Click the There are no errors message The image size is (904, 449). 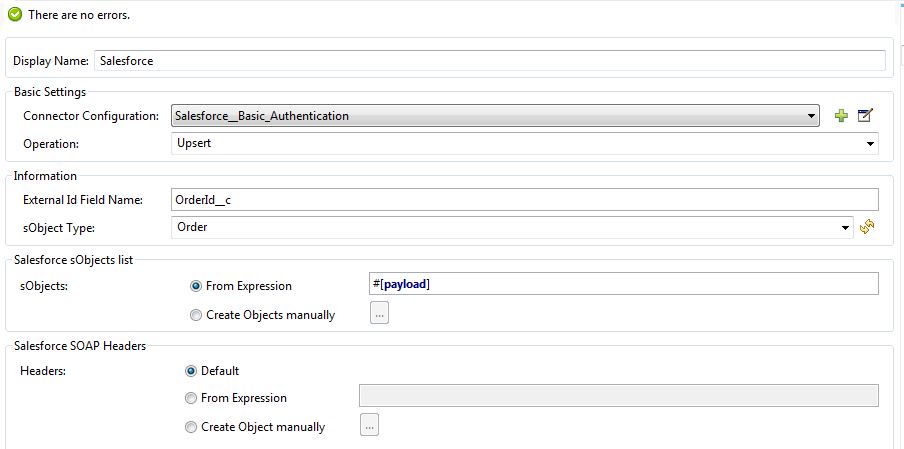[79, 16]
